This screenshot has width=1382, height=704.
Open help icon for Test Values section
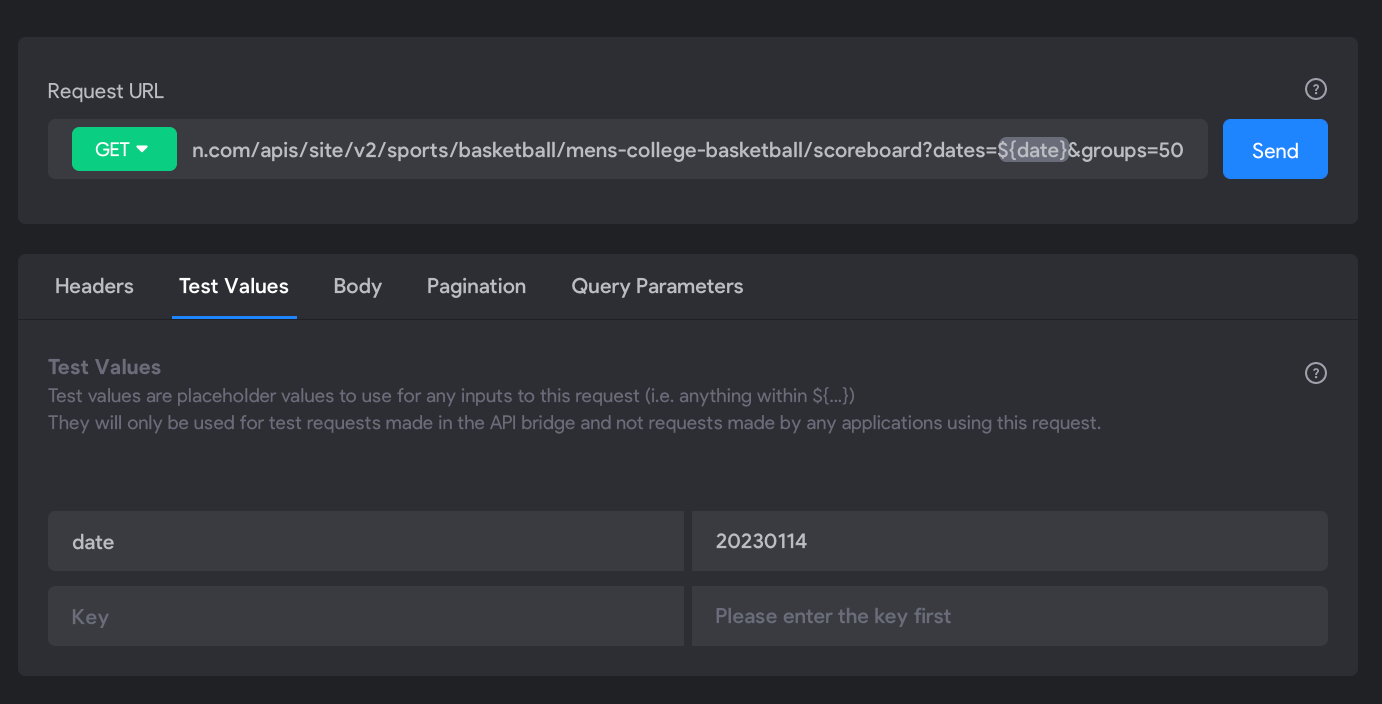pos(1316,373)
